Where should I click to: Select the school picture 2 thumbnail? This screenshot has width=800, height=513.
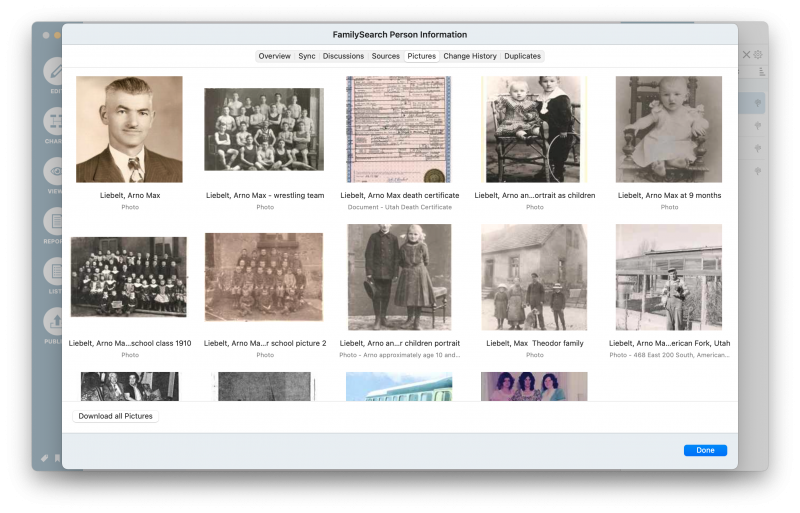click(x=264, y=277)
